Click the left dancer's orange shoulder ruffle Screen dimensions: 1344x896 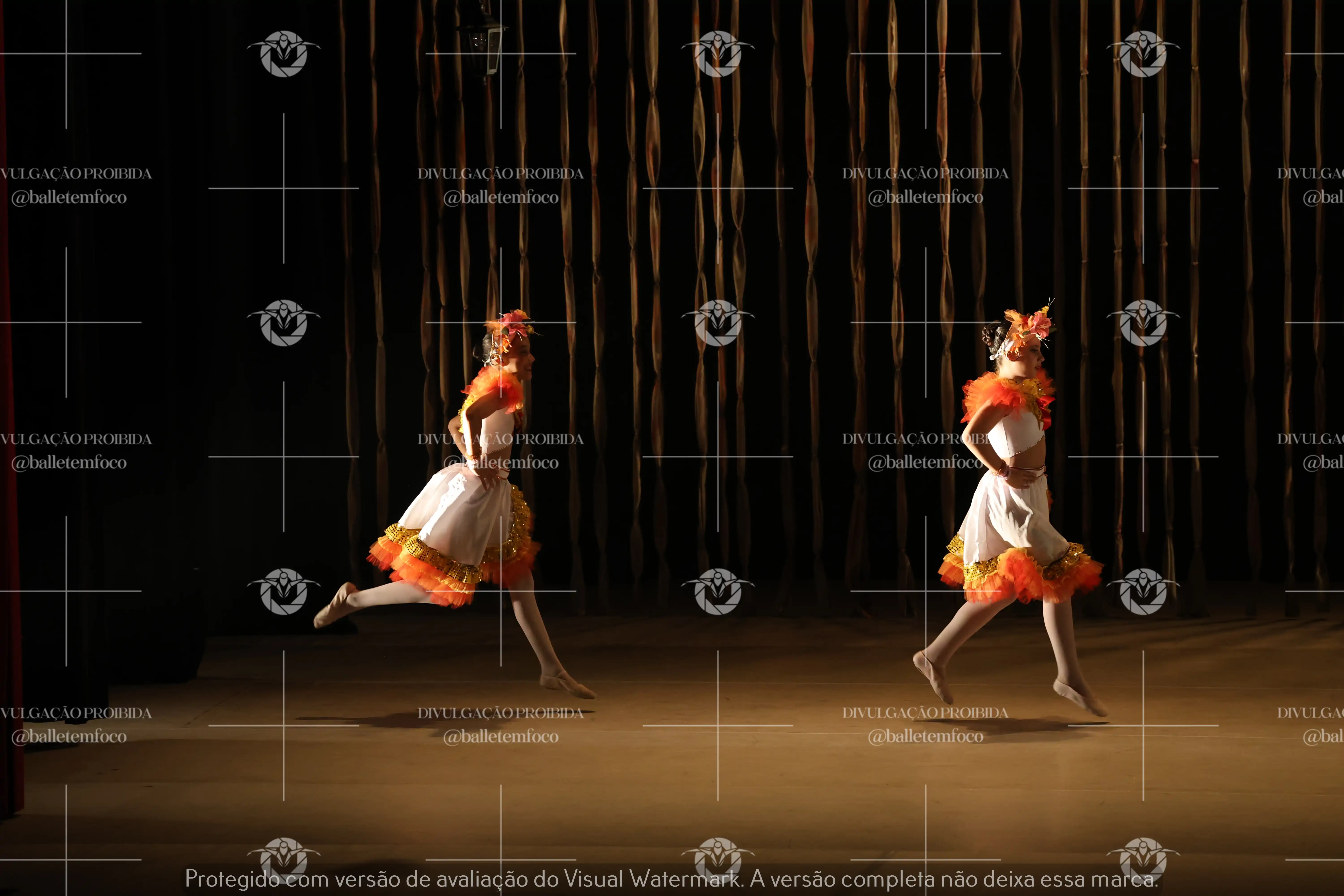point(496,386)
